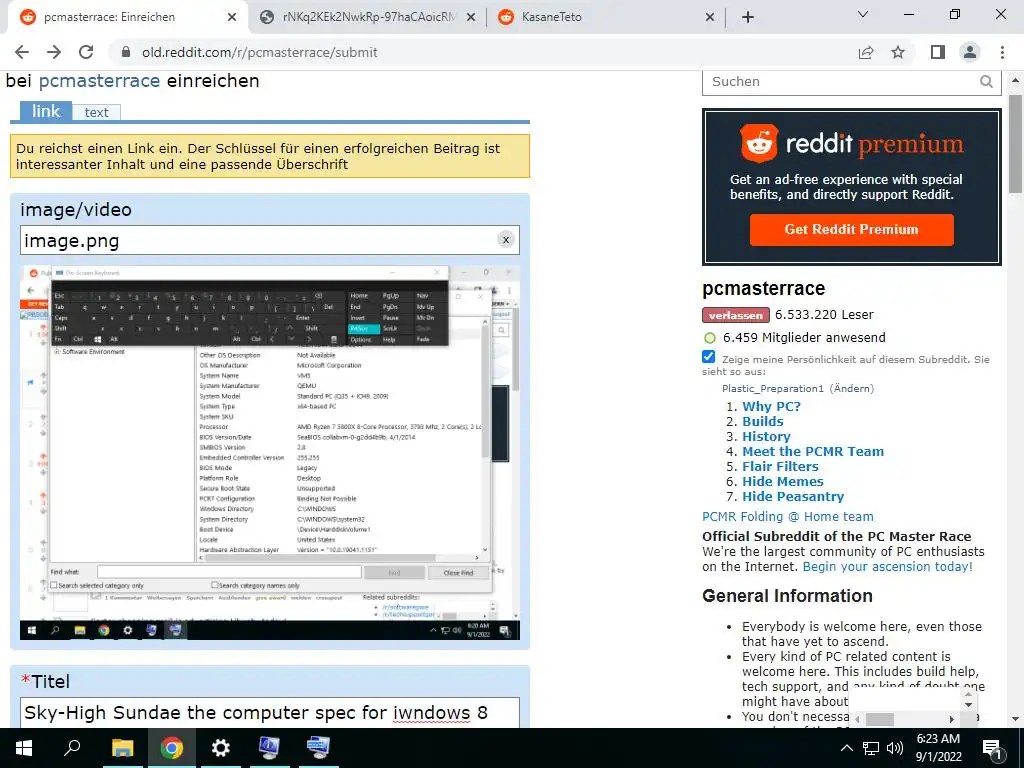Click the uploaded image preview

[270, 452]
